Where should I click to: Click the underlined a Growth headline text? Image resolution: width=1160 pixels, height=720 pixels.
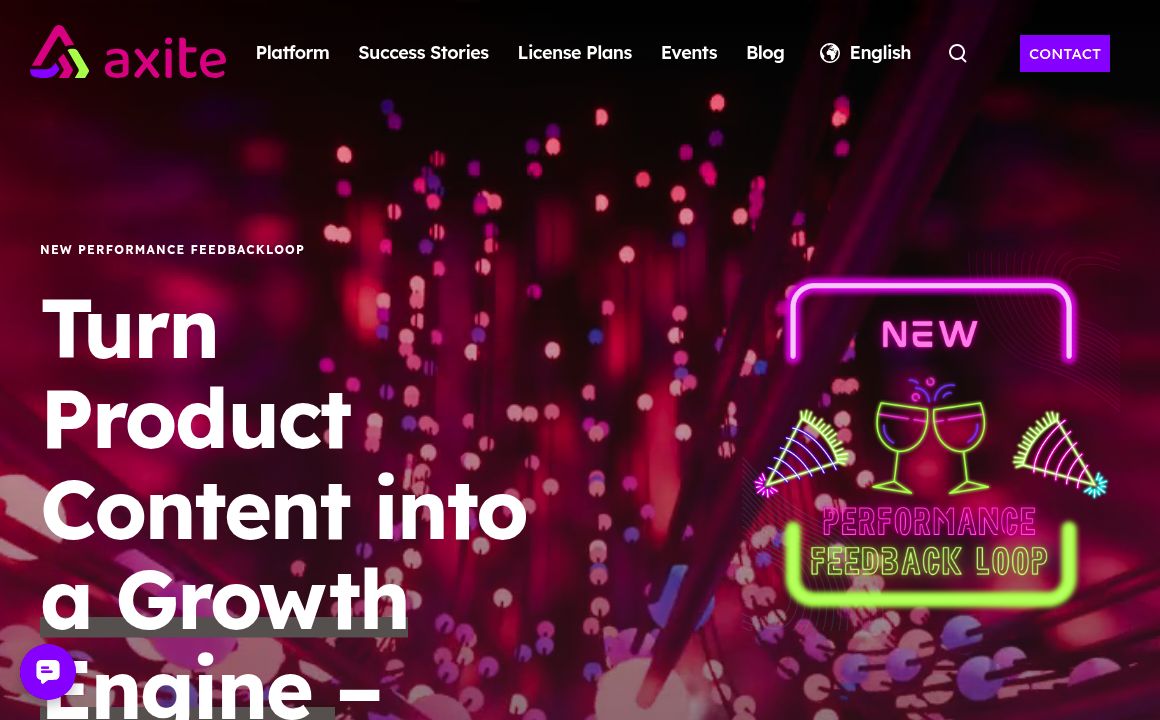click(x=224, y=599)
